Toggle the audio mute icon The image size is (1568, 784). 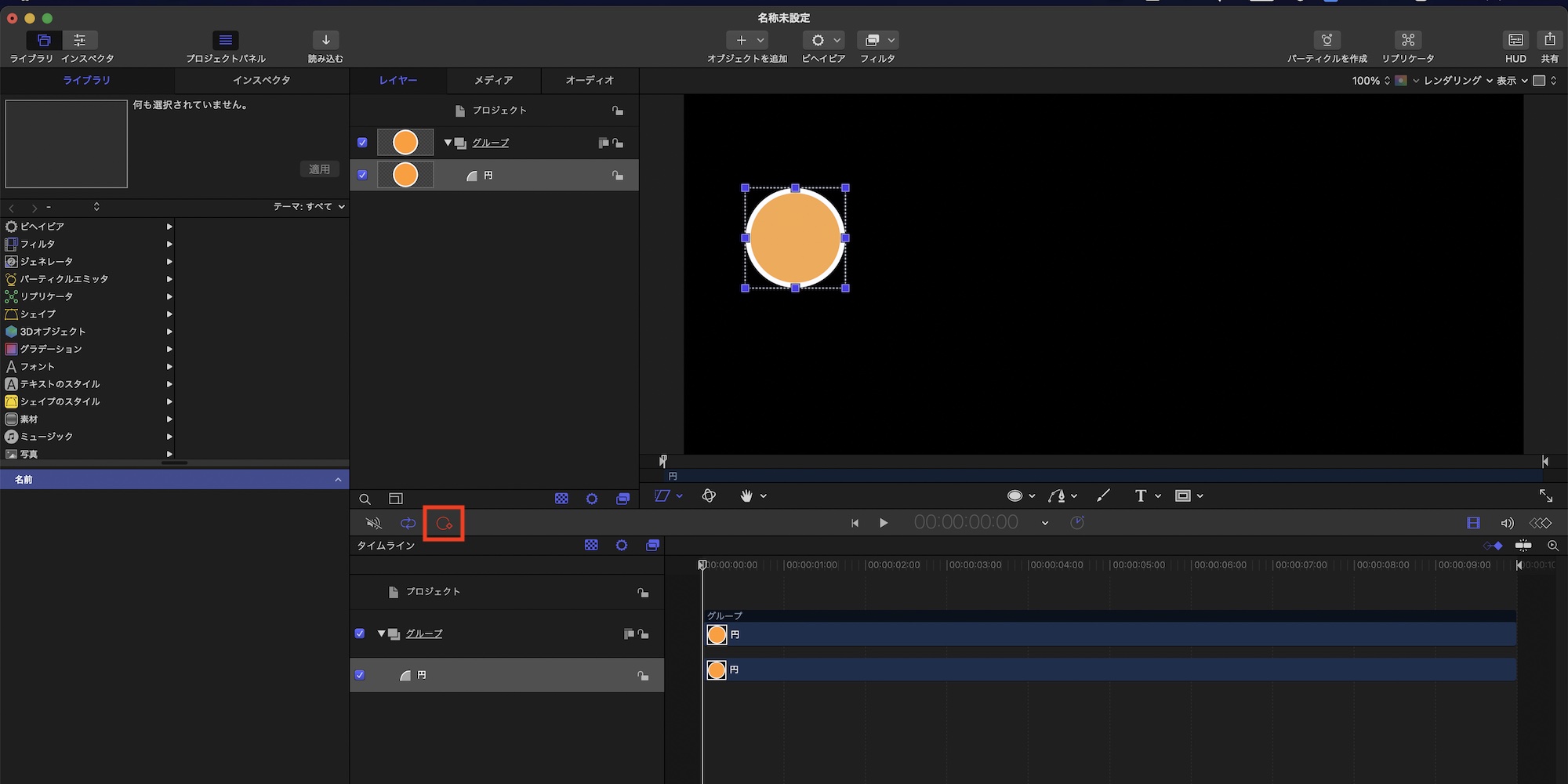(x=374, y=523)
